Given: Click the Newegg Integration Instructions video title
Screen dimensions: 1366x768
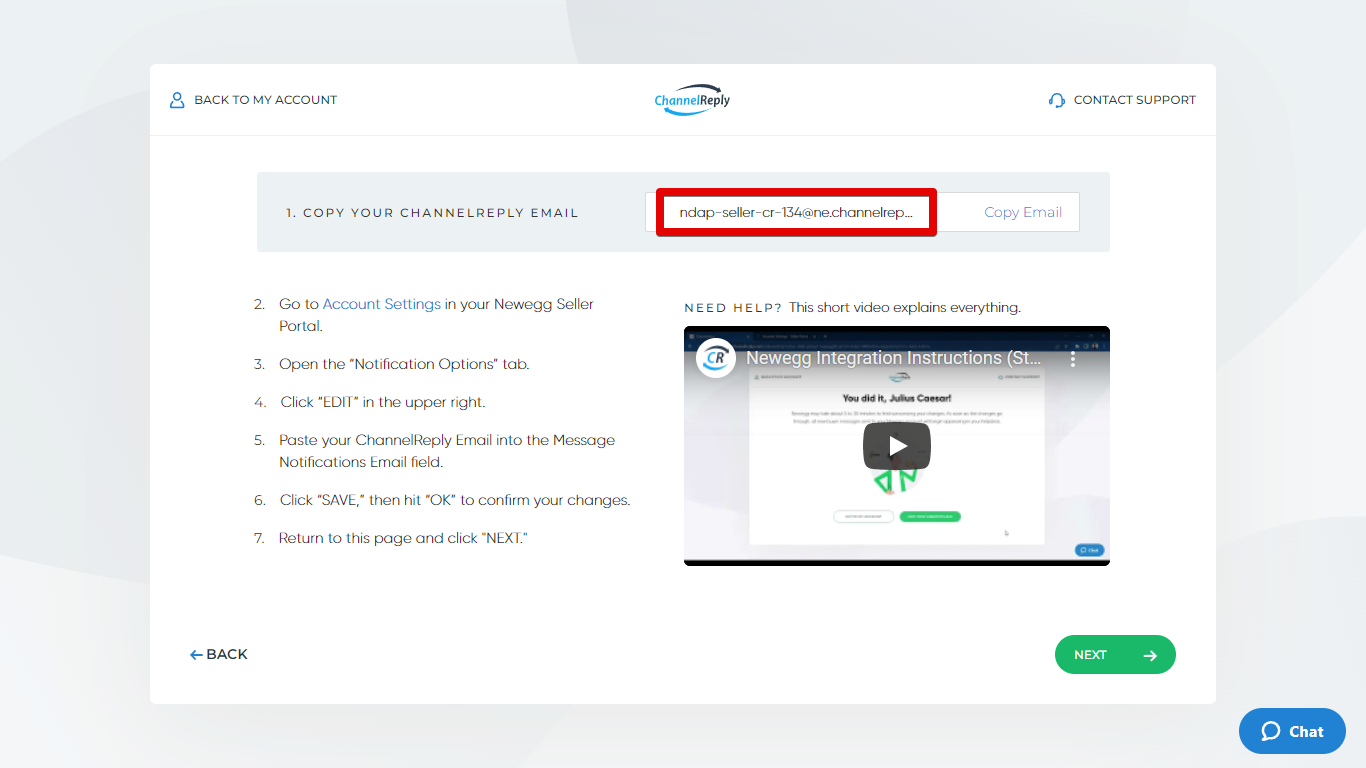Looking at the screenshot, I should [x=894, y=358].
